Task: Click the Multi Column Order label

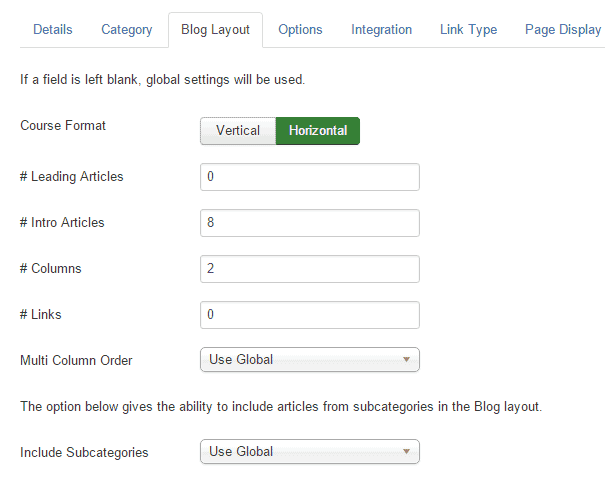Action: [x=76, y=360]
